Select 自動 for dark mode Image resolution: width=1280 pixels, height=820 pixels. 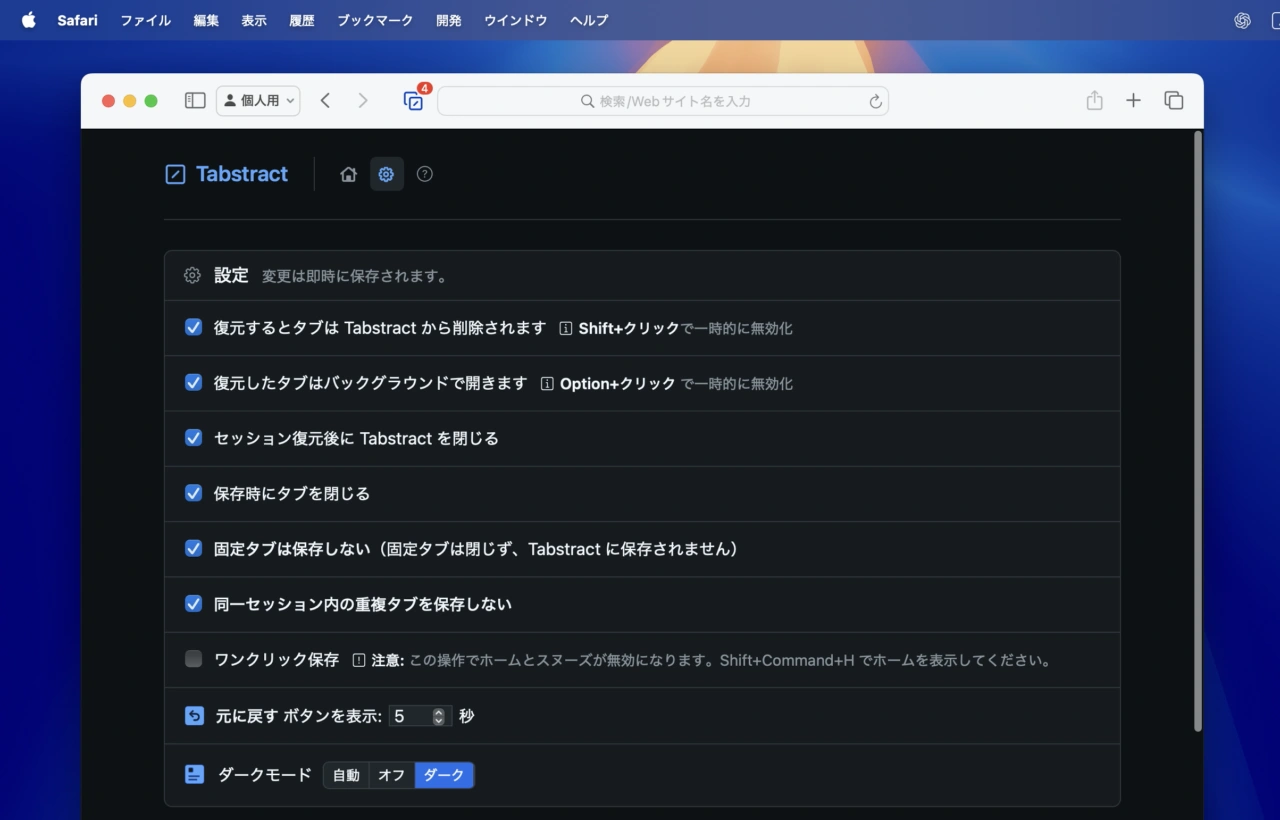tap(346, 774)
